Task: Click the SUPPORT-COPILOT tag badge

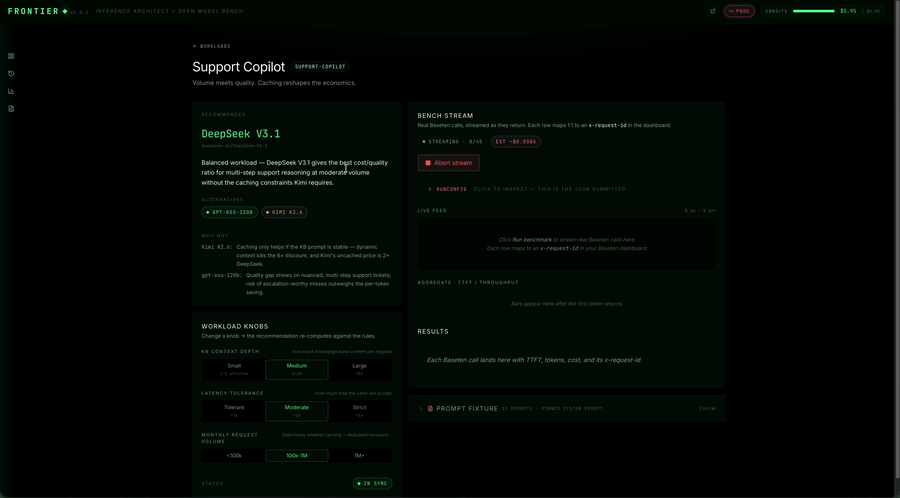Action: [320, 67]
